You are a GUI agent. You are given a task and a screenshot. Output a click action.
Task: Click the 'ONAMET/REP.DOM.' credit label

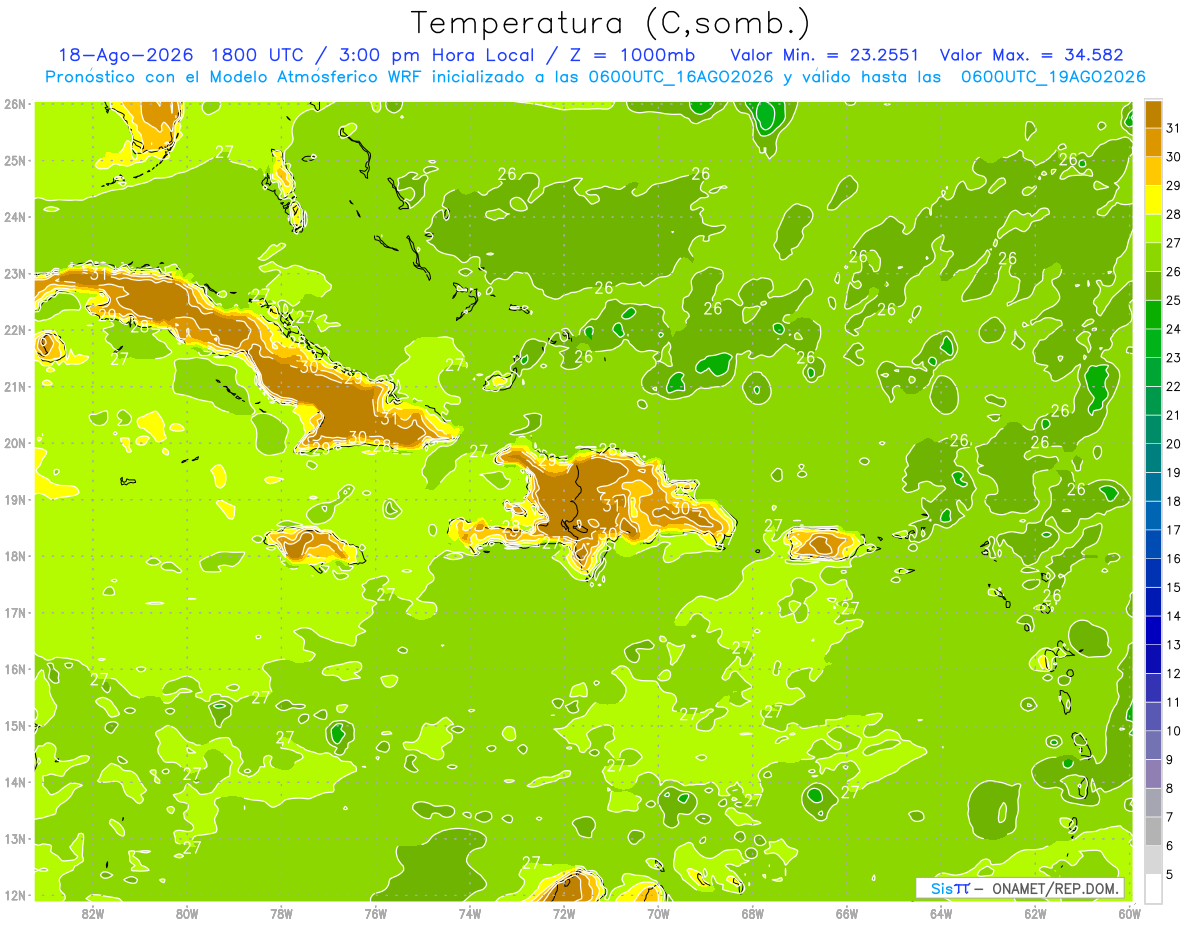click(x=1053, y=888)
